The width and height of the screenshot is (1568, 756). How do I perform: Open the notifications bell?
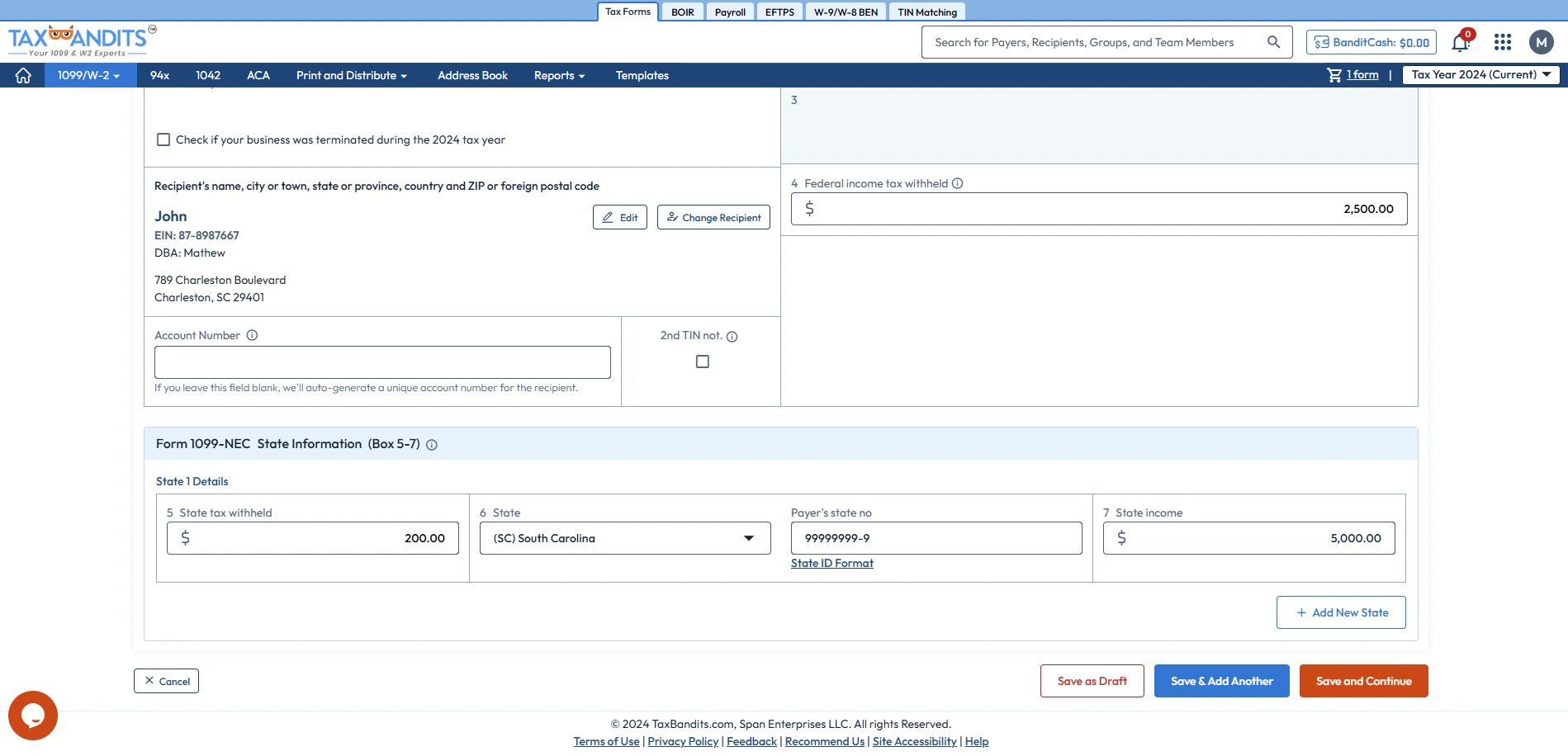1460,42
